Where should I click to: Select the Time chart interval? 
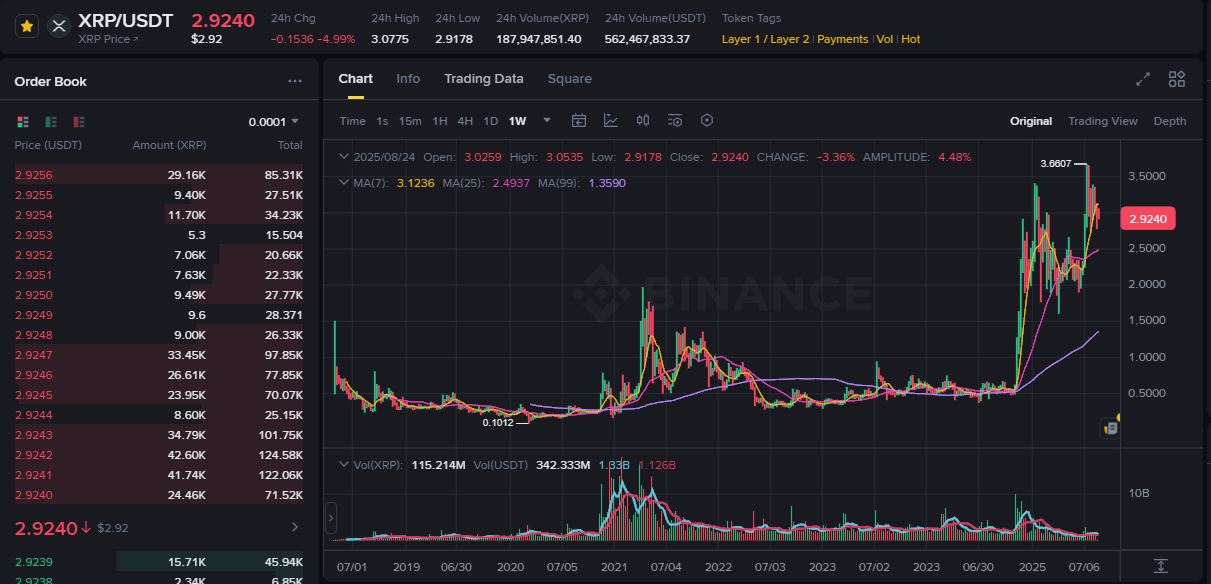point(352,121)
